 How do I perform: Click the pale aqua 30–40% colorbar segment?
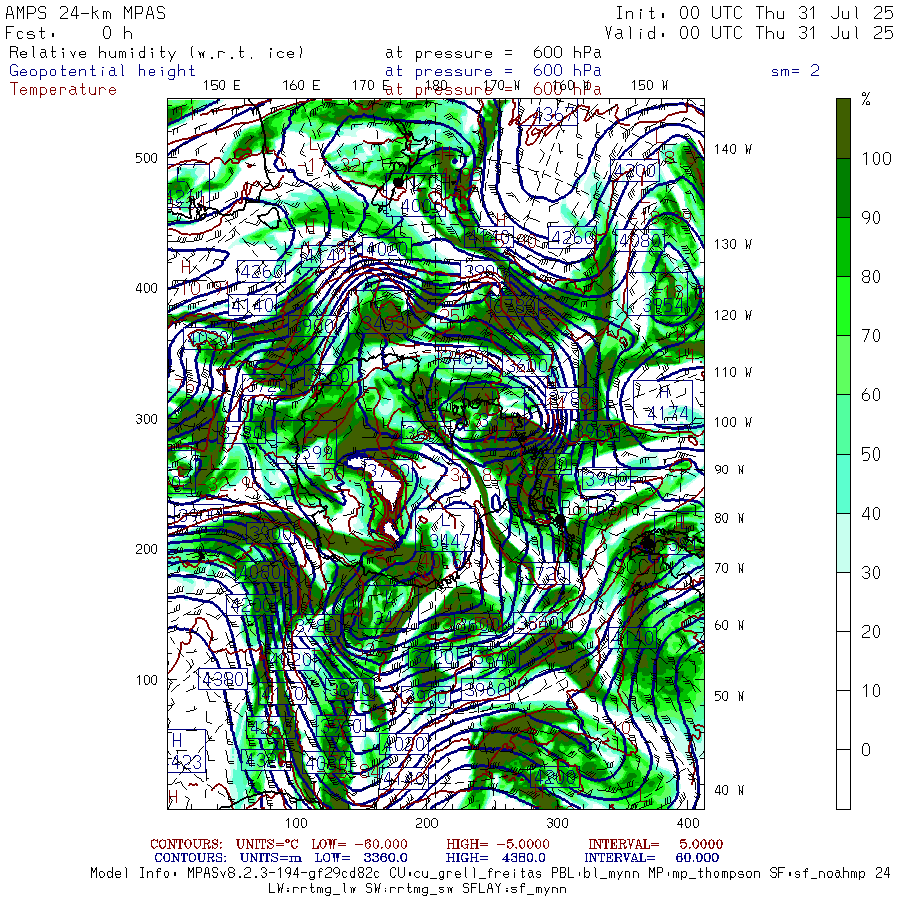click(x=843, y=542)
